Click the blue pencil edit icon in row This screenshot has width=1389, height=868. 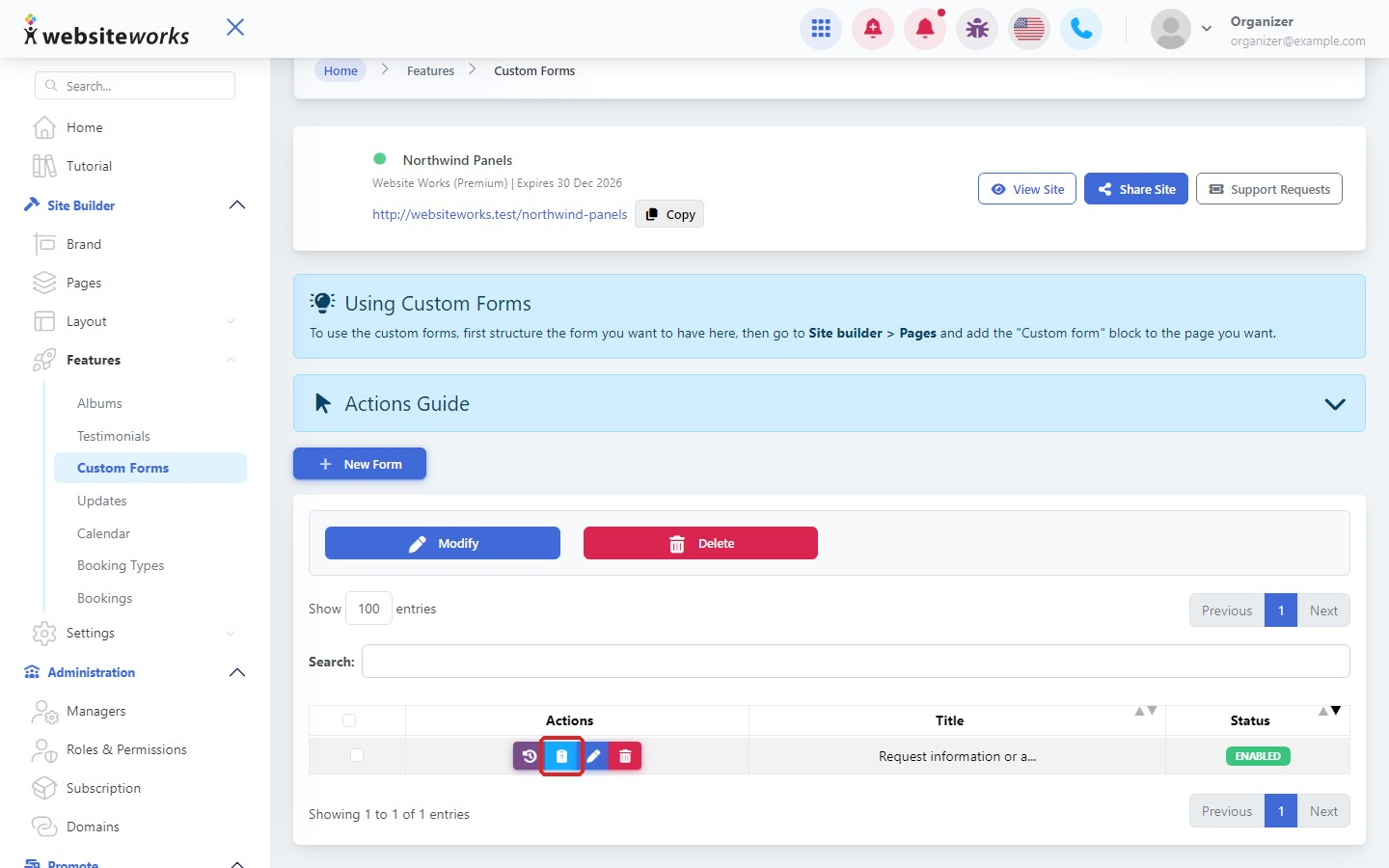(x=594, y=756)
